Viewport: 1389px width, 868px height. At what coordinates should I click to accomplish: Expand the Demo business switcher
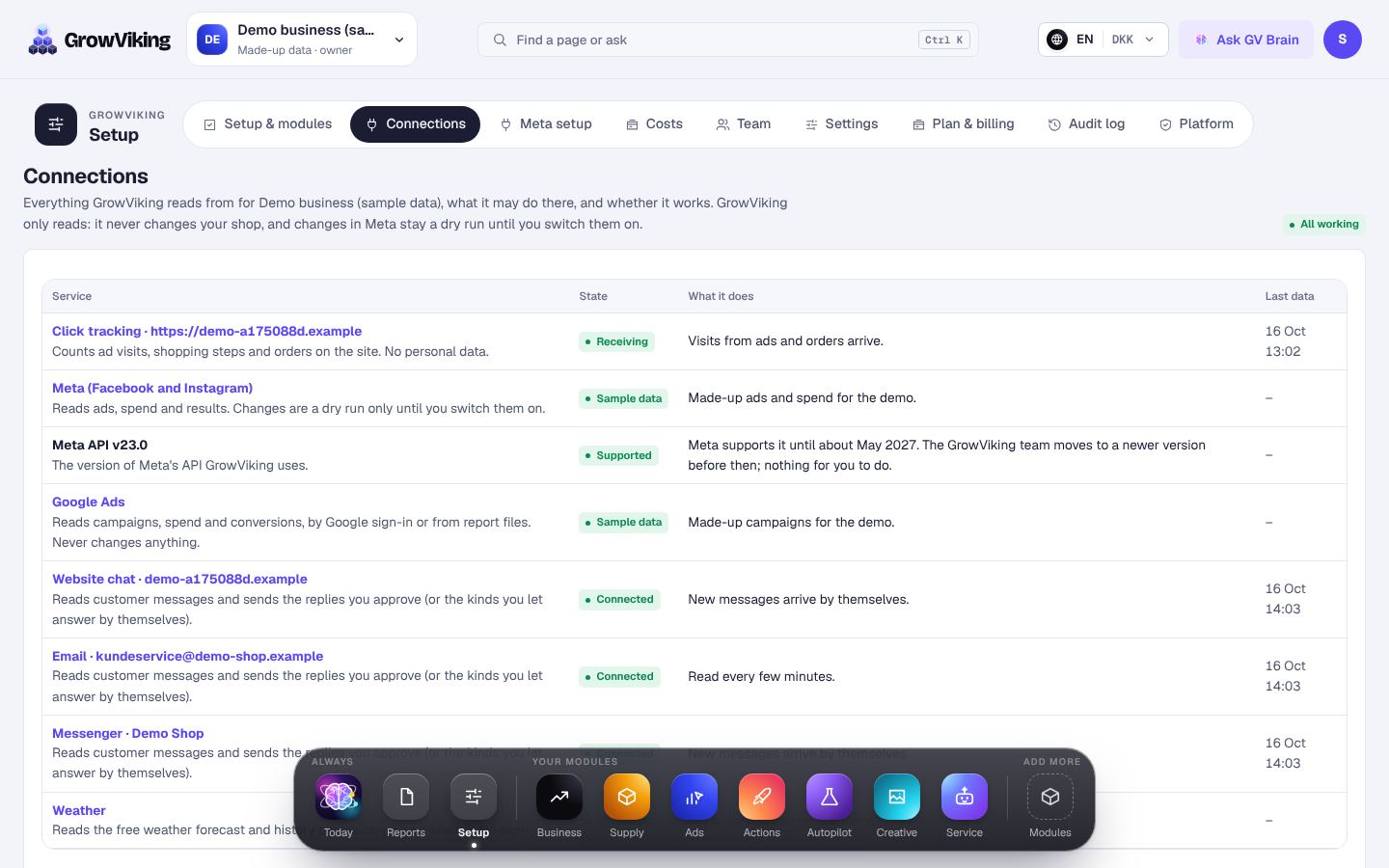[x=302, y=40]
